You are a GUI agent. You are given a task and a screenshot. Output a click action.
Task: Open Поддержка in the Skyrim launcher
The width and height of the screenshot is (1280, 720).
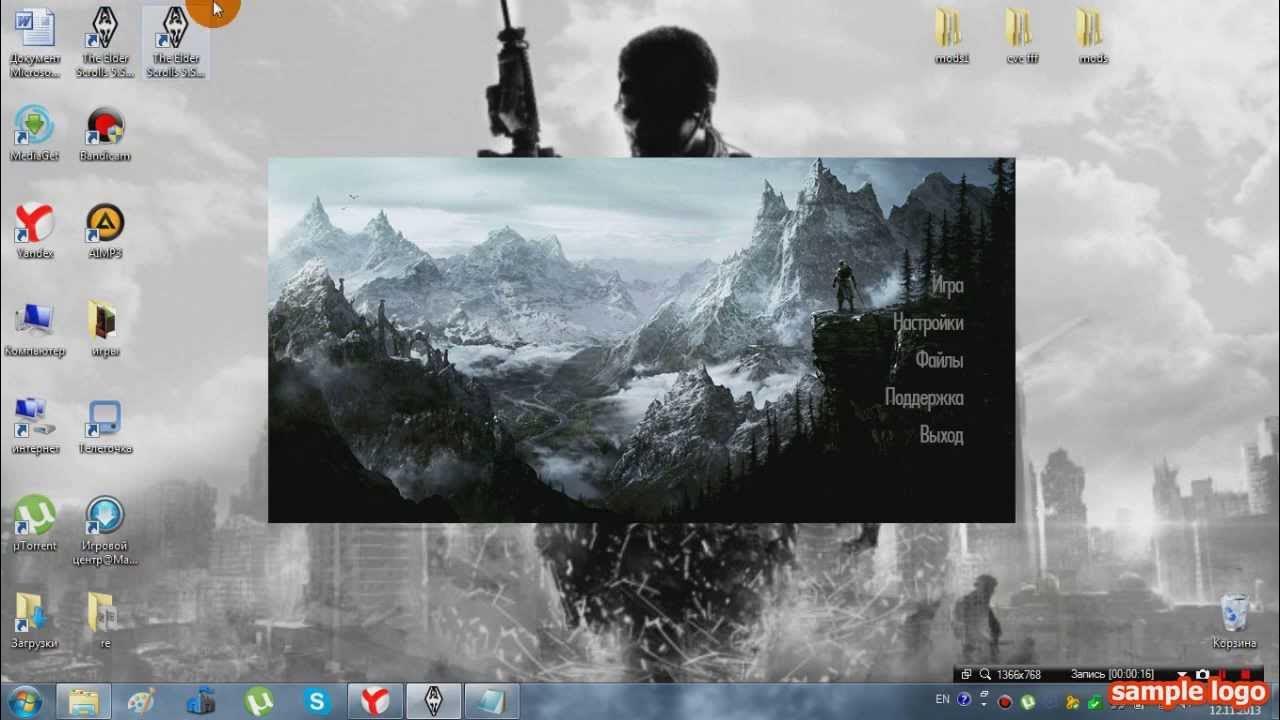coord(924,397)
